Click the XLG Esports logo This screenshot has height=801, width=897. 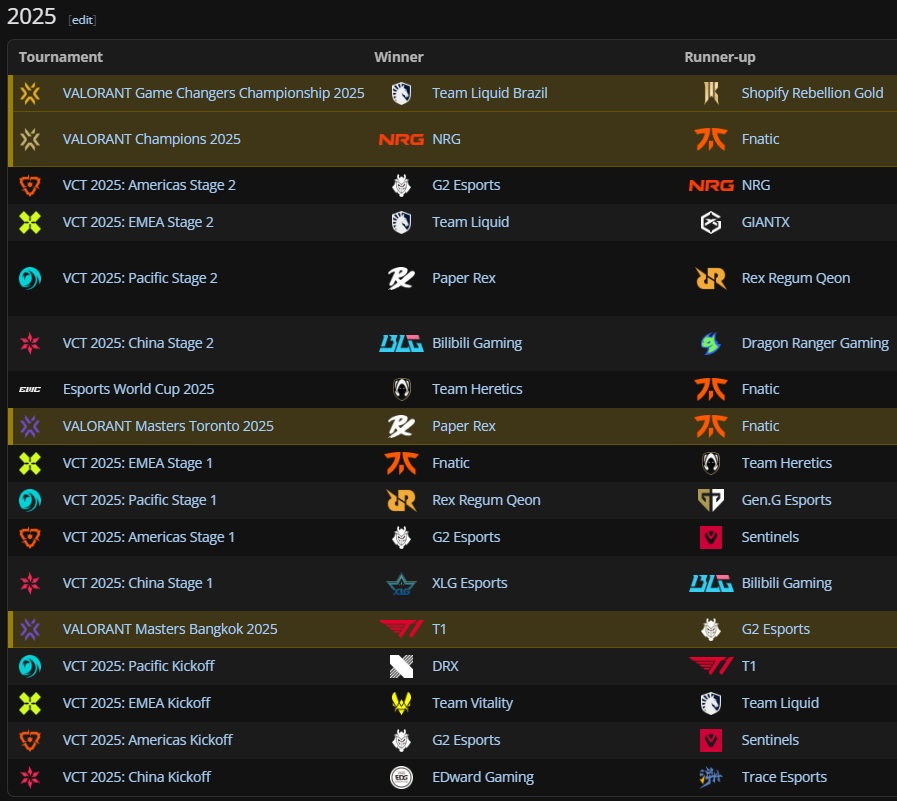(401, 583)
